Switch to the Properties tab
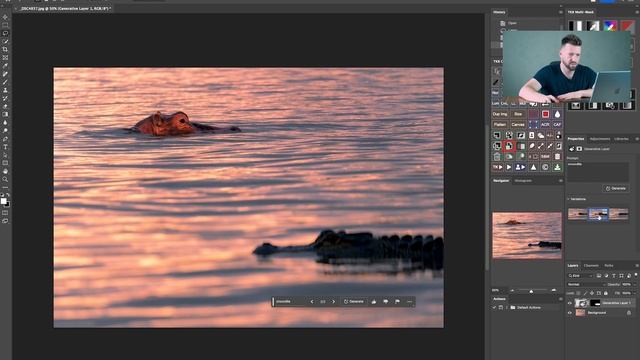The height and width of the screenshot is (360, 640). [576, 139]
